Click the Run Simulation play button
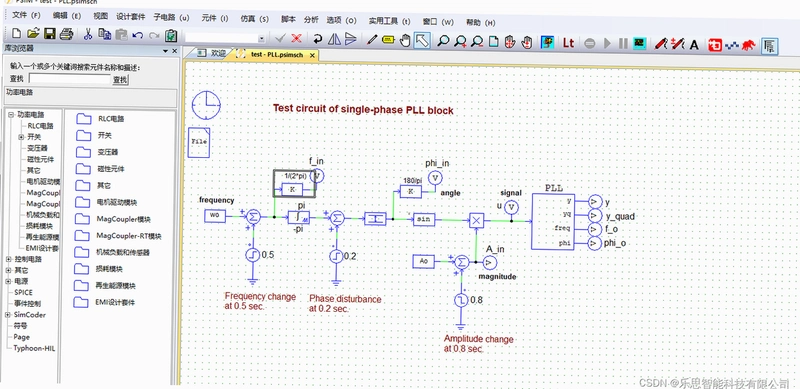 pos(607,43)
